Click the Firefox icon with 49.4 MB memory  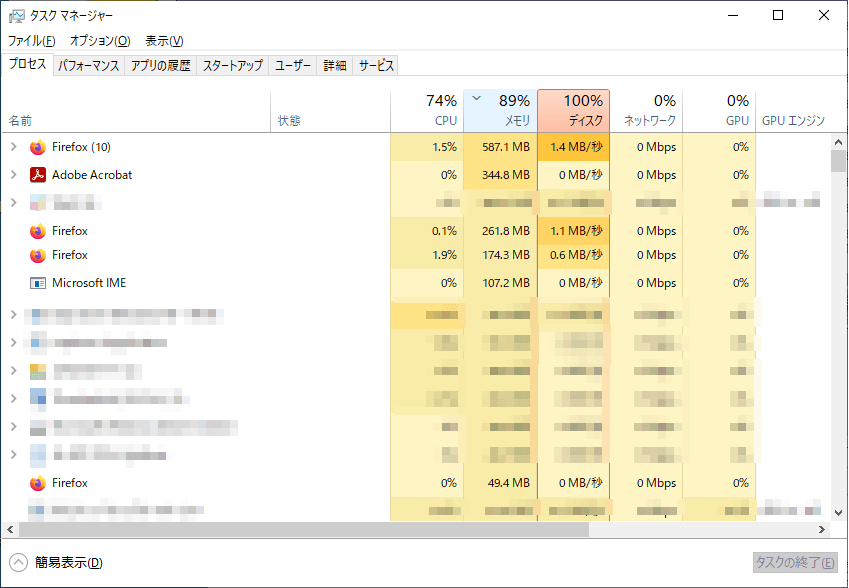click(38, 483)
